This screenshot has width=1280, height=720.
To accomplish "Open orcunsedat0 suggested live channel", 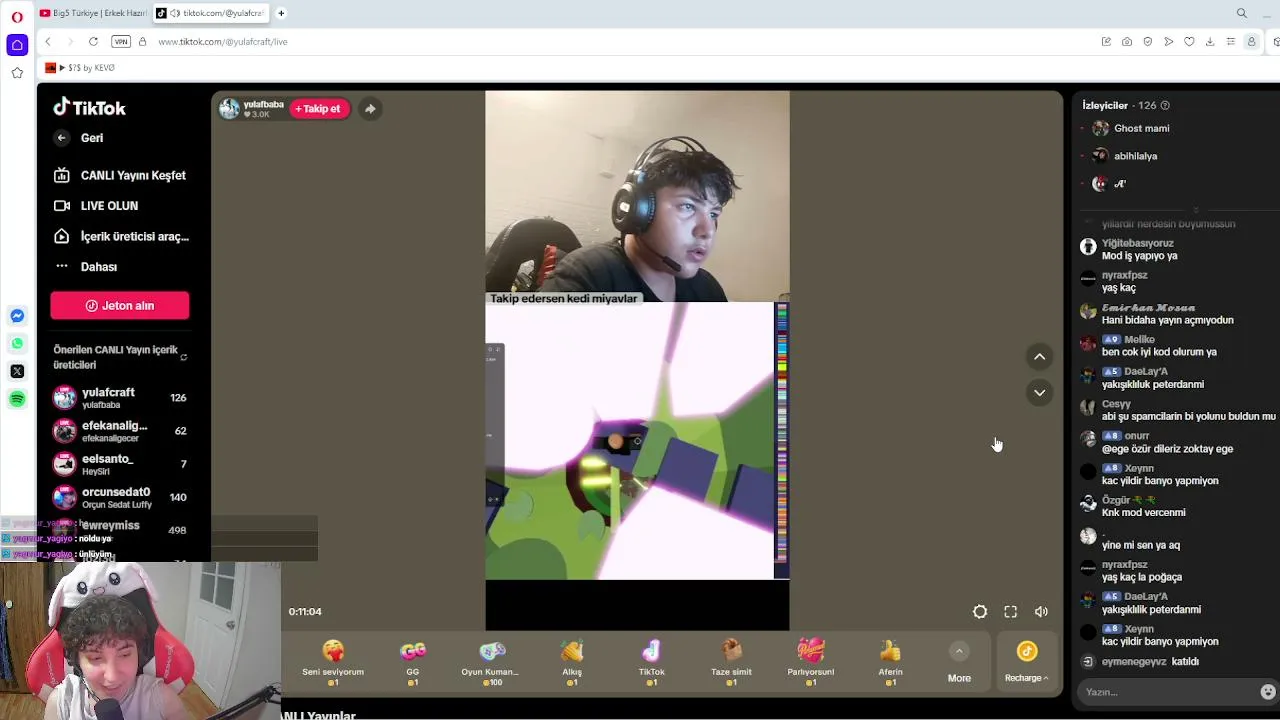I will point(120,497).
